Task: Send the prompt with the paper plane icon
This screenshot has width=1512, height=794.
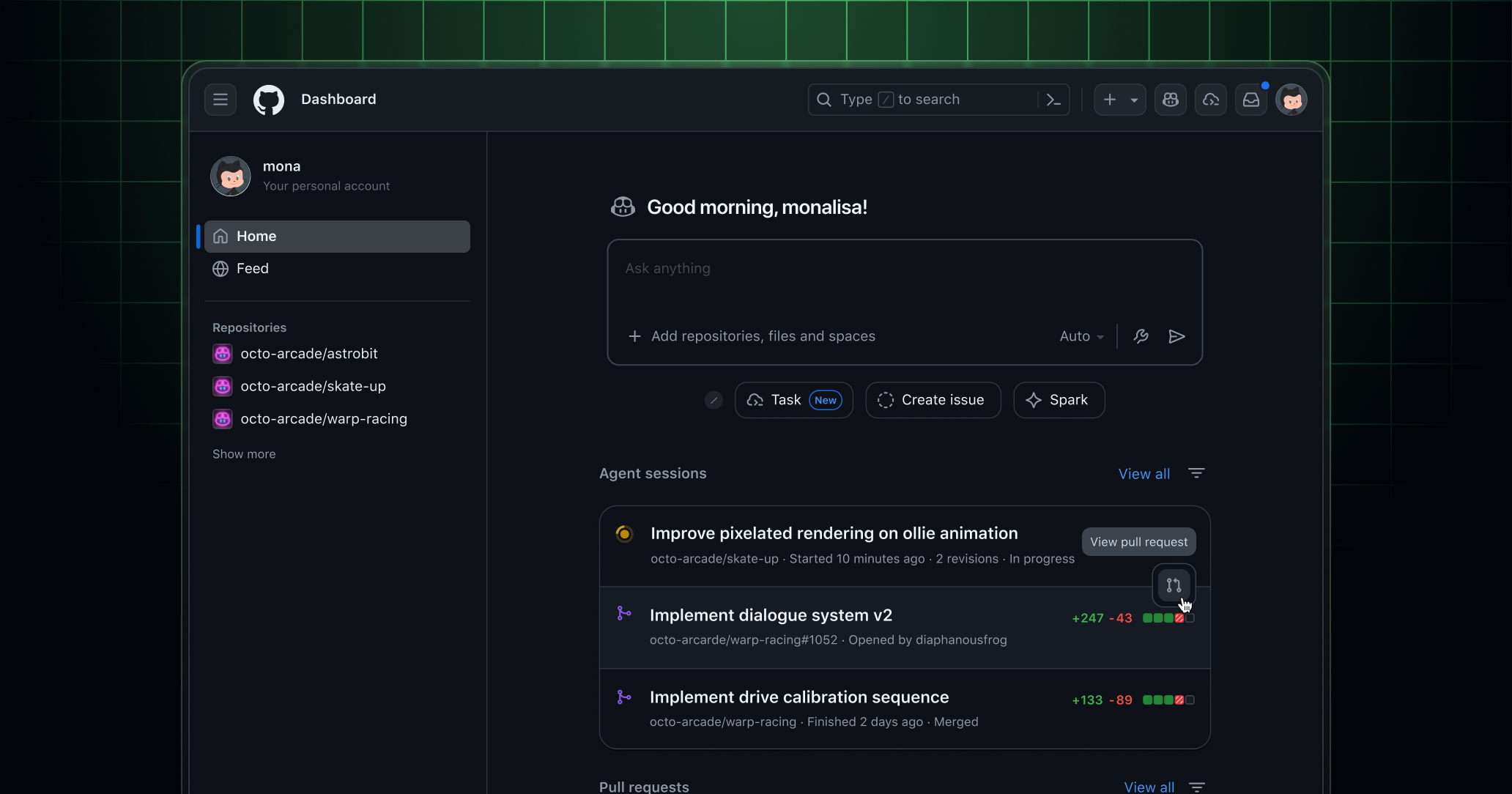Action: tap(1176, 336)
